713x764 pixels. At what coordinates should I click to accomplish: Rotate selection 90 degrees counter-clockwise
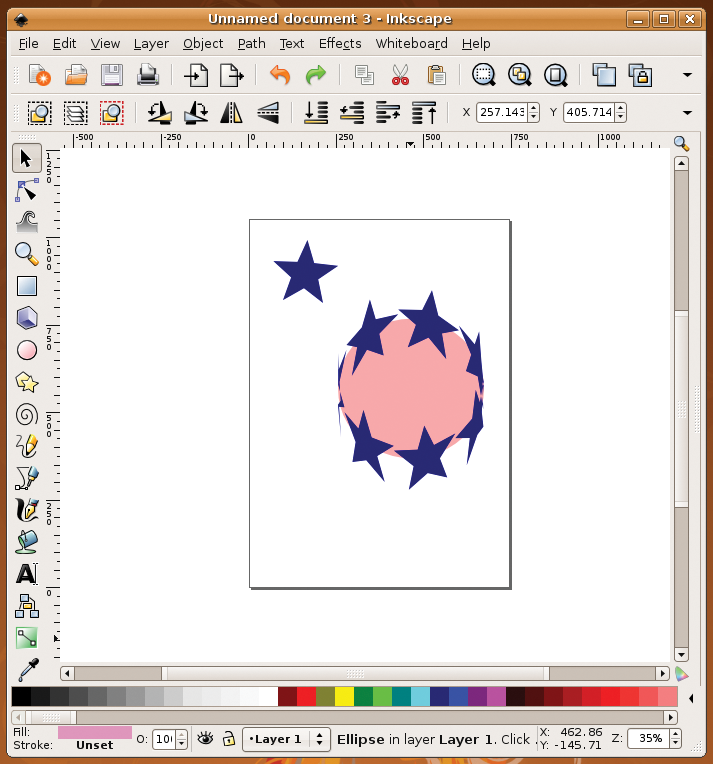coord(159,113)
